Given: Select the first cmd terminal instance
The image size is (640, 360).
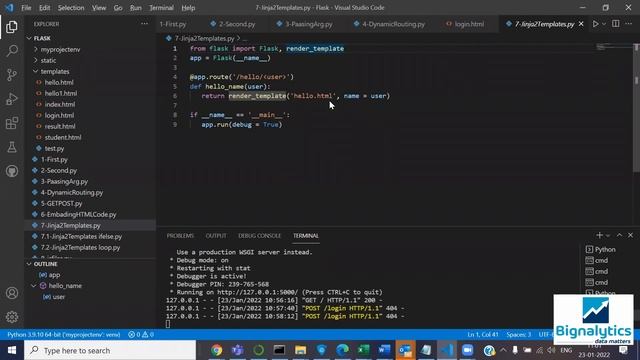Looking at the screenshot, I should pos(597,260).
